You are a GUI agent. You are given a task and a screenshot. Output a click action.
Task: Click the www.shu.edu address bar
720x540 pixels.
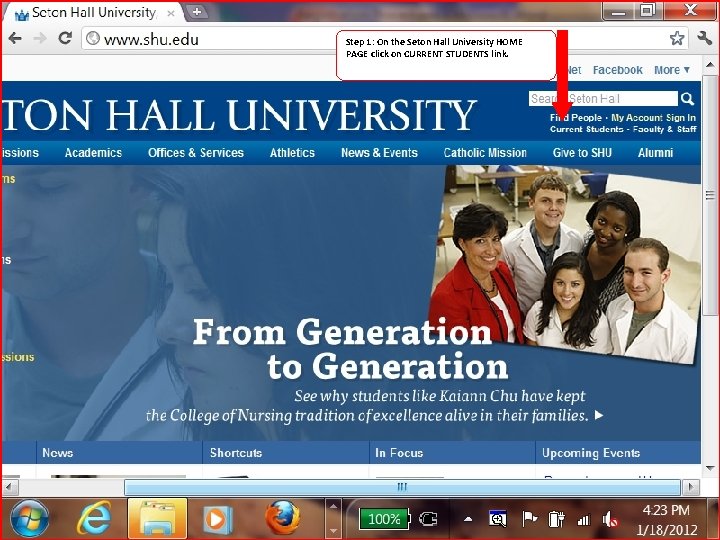click(211, 39)
